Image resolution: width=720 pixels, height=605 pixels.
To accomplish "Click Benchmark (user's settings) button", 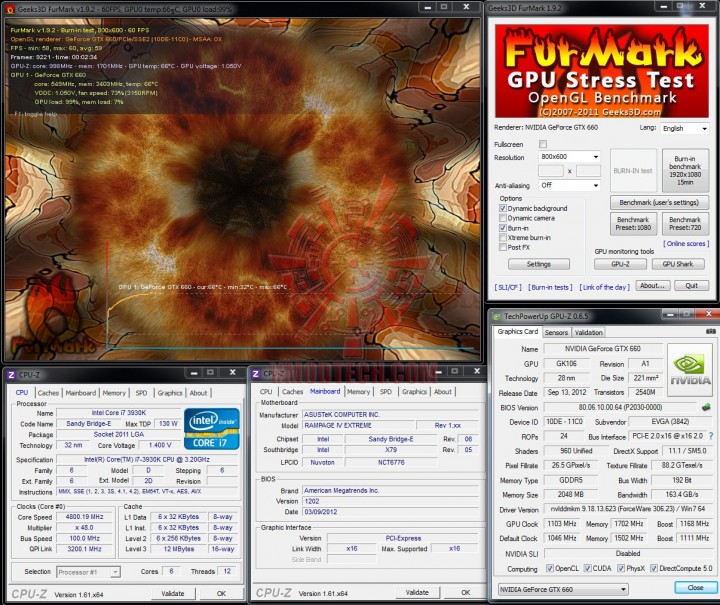I will pos(659,202).
